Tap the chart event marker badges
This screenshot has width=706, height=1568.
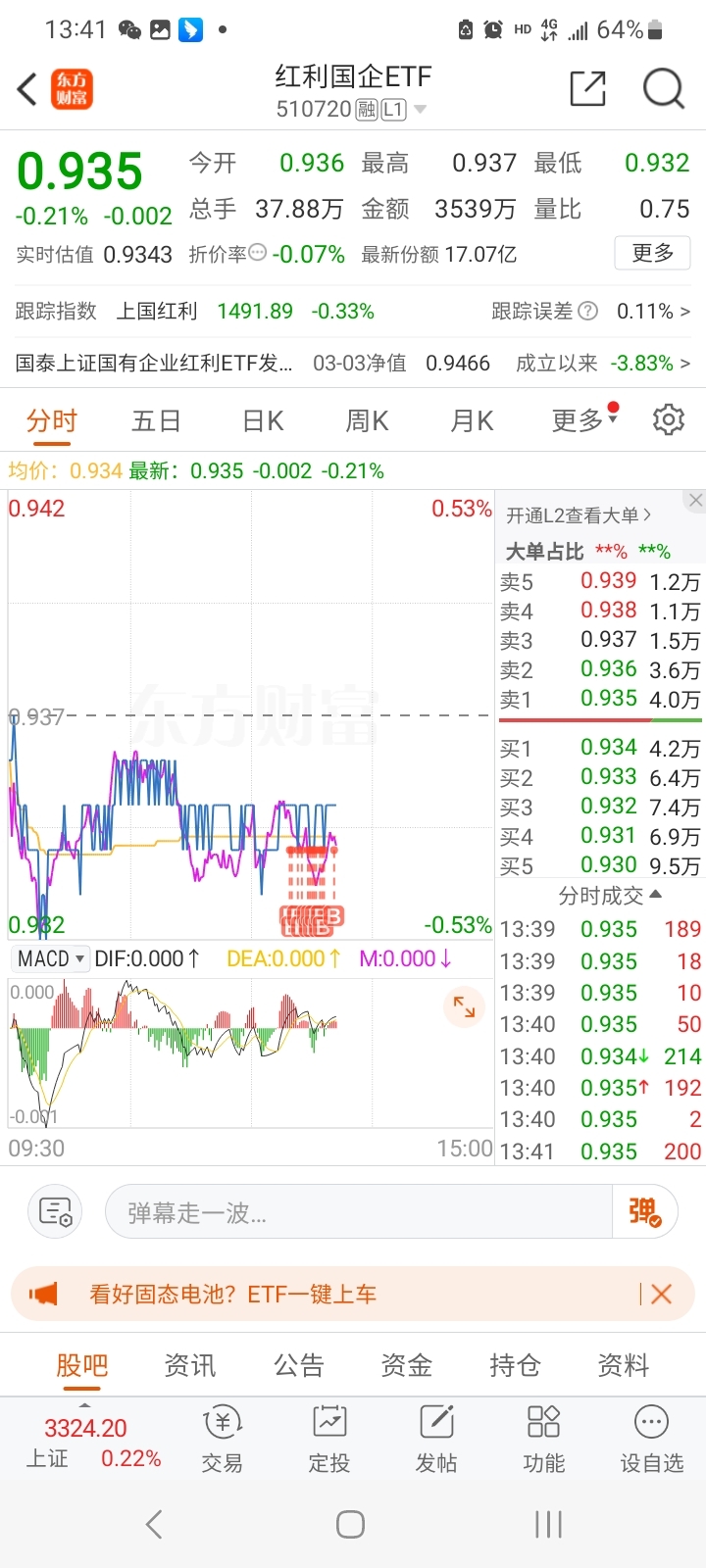pos(312,919)
